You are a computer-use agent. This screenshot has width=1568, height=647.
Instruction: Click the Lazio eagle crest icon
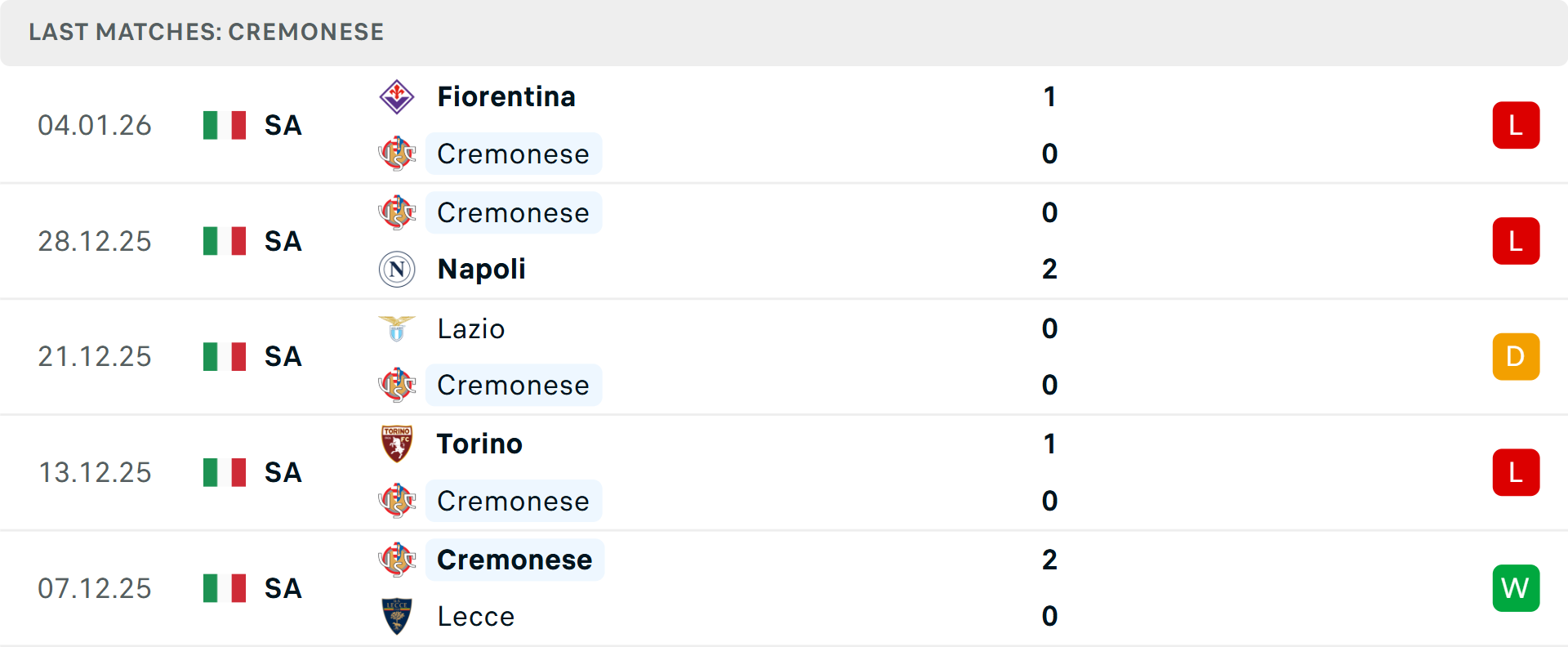click(397, 328)
